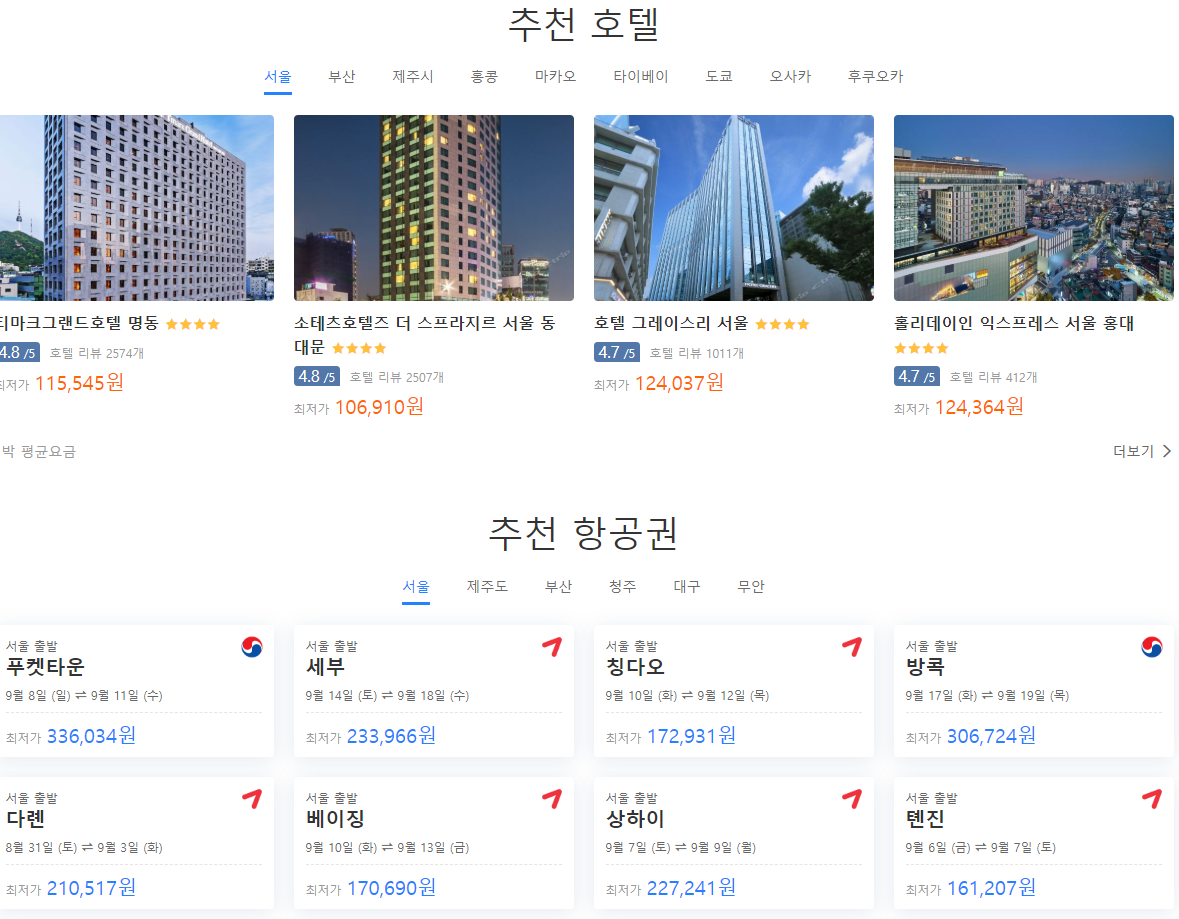Click the star rating of 홀리데이인 익스프레스
The height and width of the screenshot is (919, 1179).
tap(921, 348)
